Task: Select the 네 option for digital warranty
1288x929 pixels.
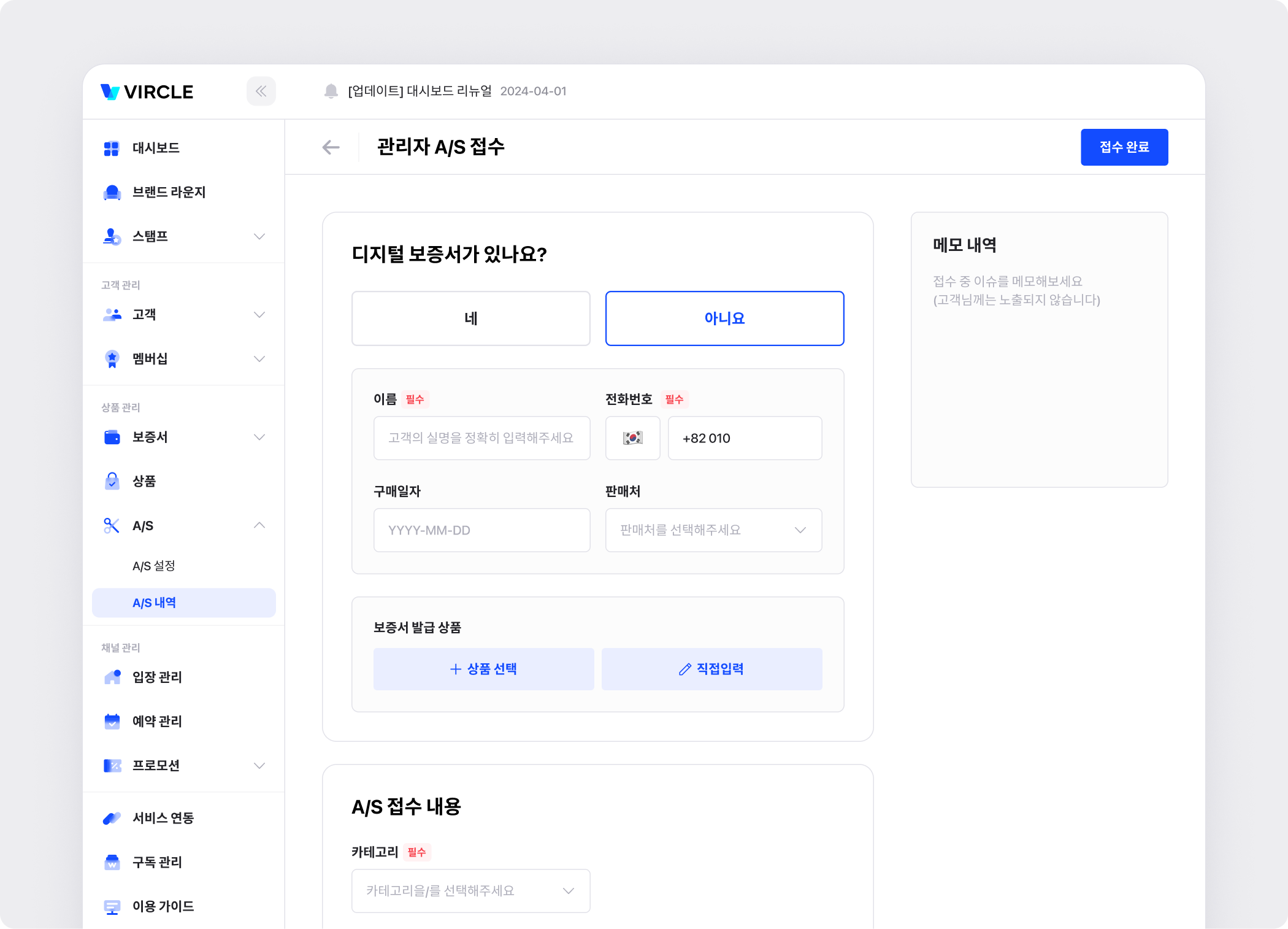Action: [470, 318]
